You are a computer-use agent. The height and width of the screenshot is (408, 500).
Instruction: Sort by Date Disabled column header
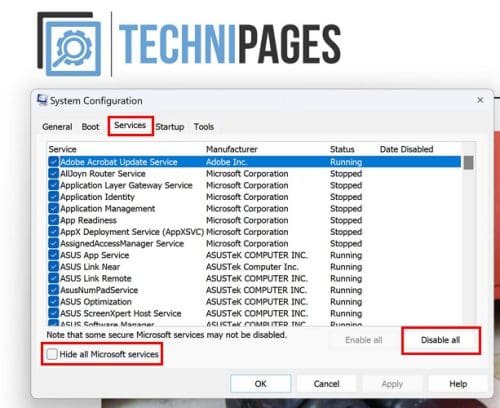[406, 149]
